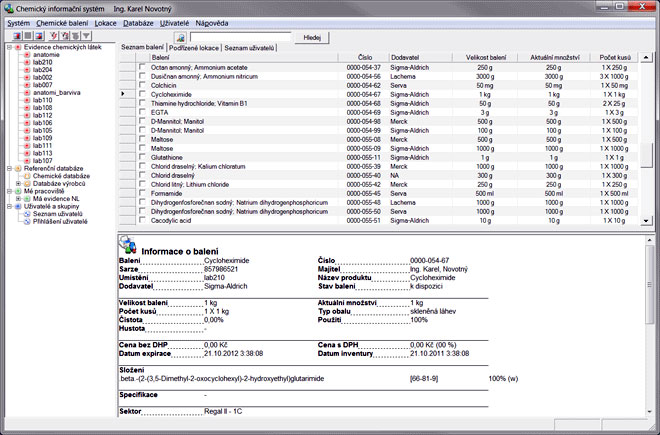Select lab210 location icon in tree
Screen dimensions: 660x435
coord(27,61)
